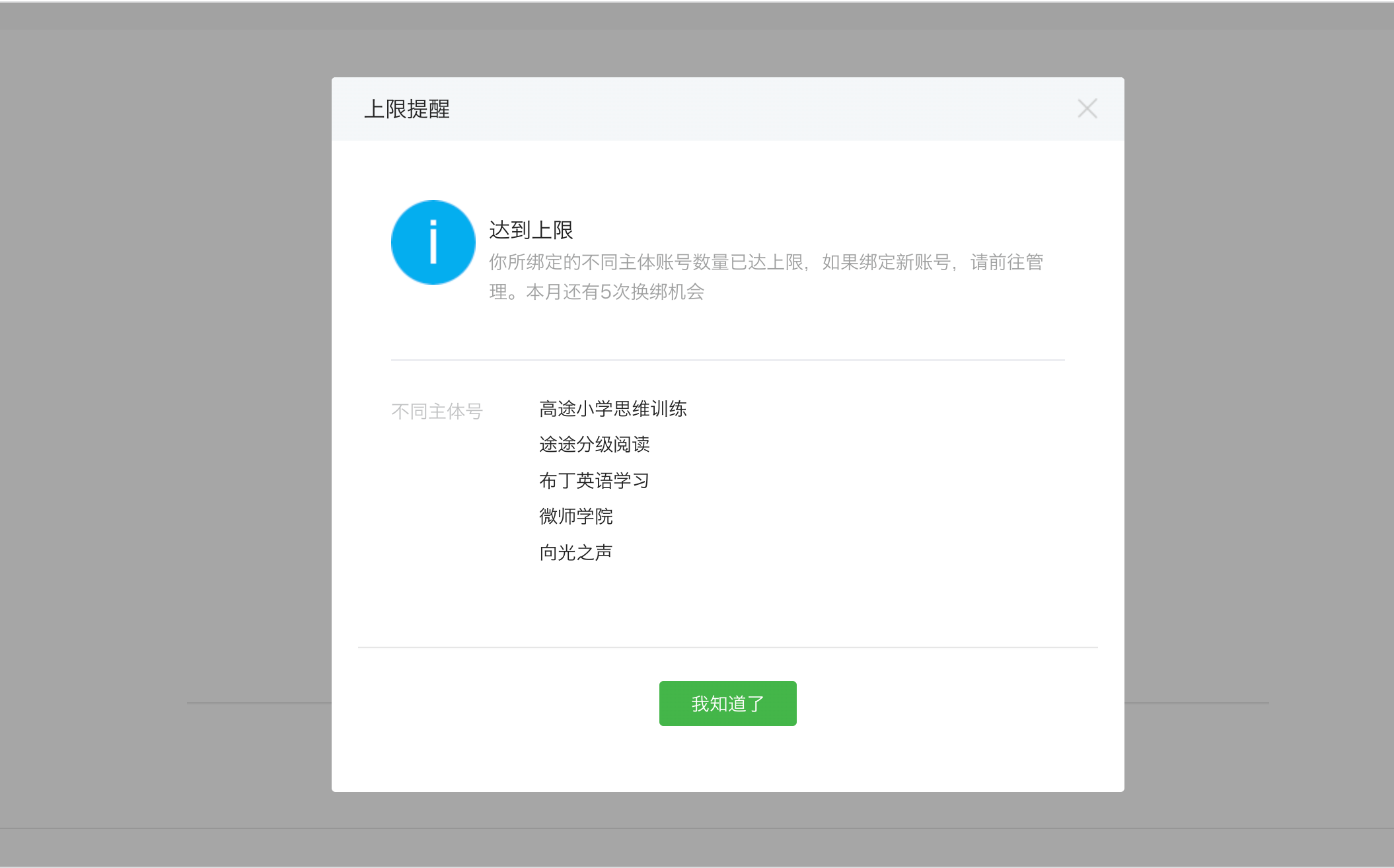The width and height of the screenshot is (1394, 868).
Task: Click the 不同主体号 label
Action: pos(437,412)
